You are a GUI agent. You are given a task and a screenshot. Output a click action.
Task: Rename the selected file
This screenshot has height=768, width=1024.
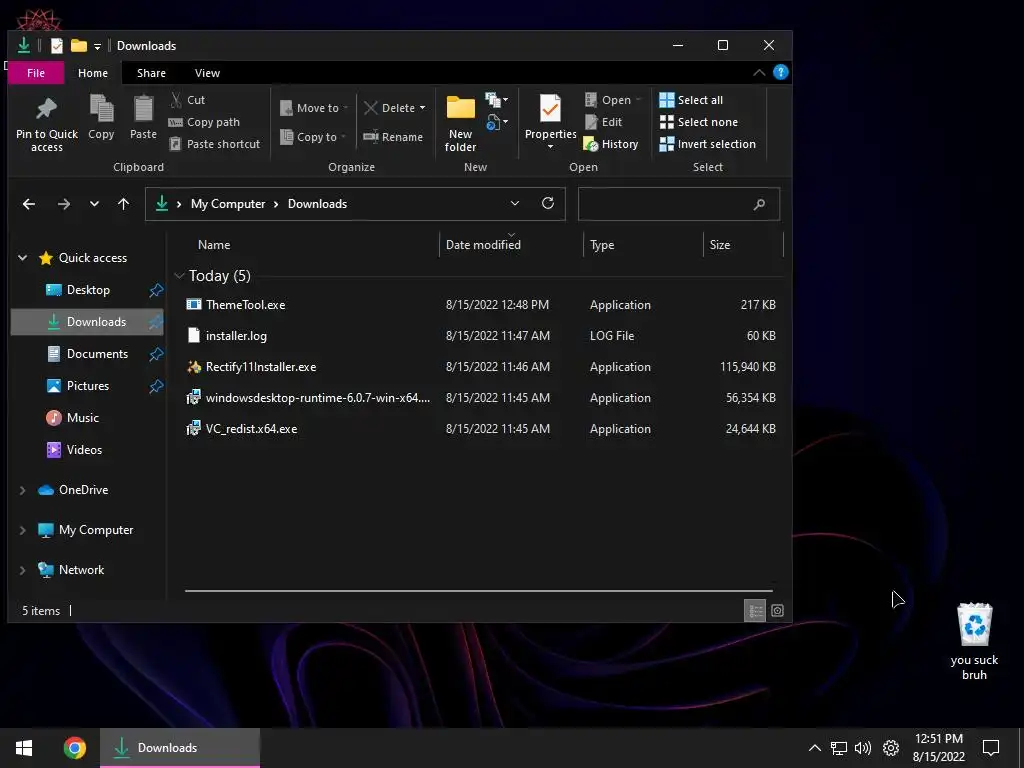[393, 136]
